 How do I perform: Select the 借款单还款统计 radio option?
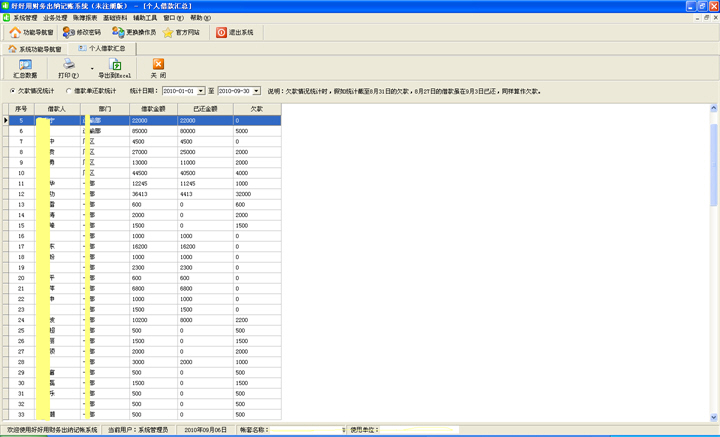click(68, 90)
